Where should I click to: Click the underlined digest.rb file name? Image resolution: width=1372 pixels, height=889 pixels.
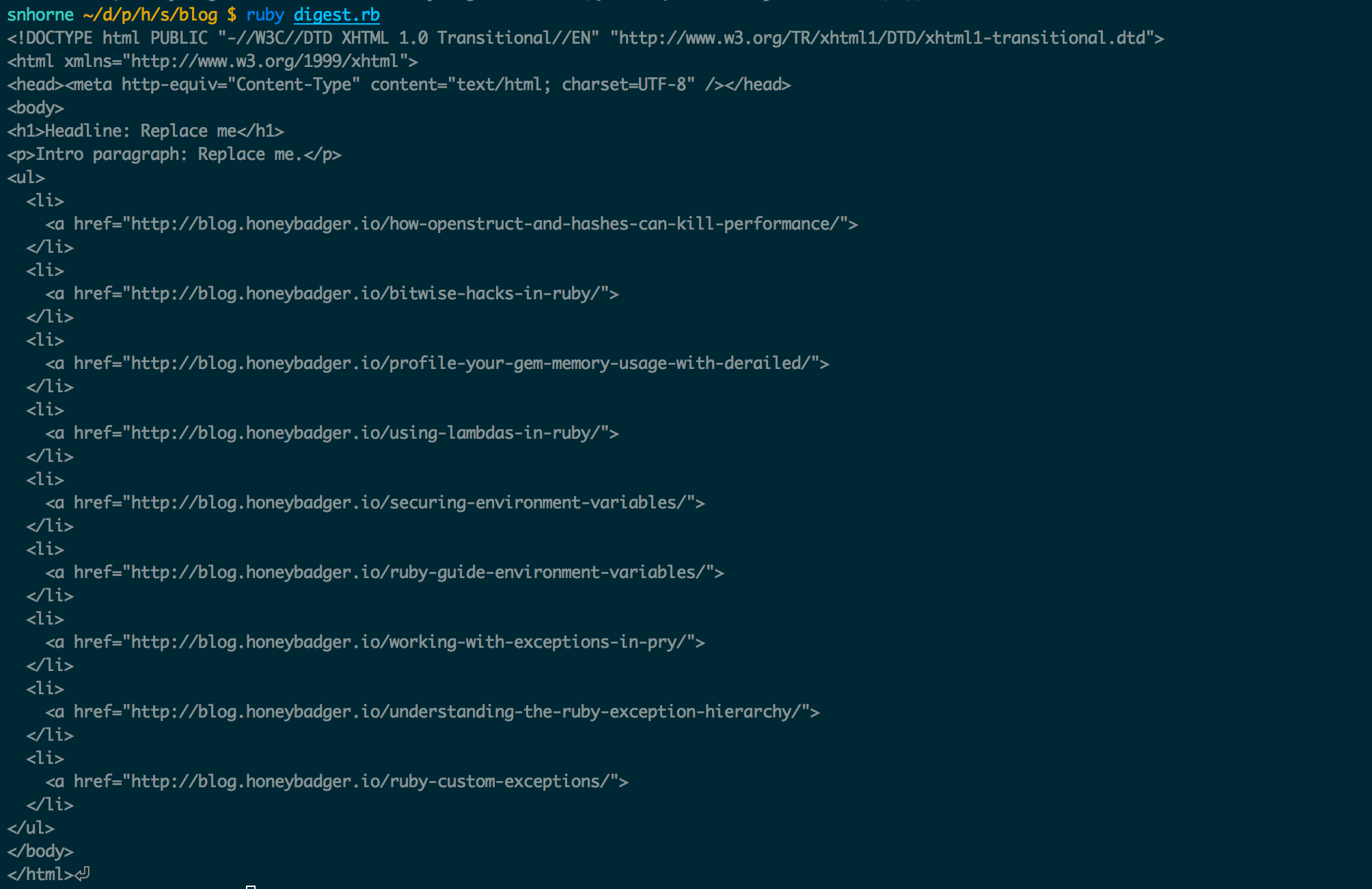[336, 15]
